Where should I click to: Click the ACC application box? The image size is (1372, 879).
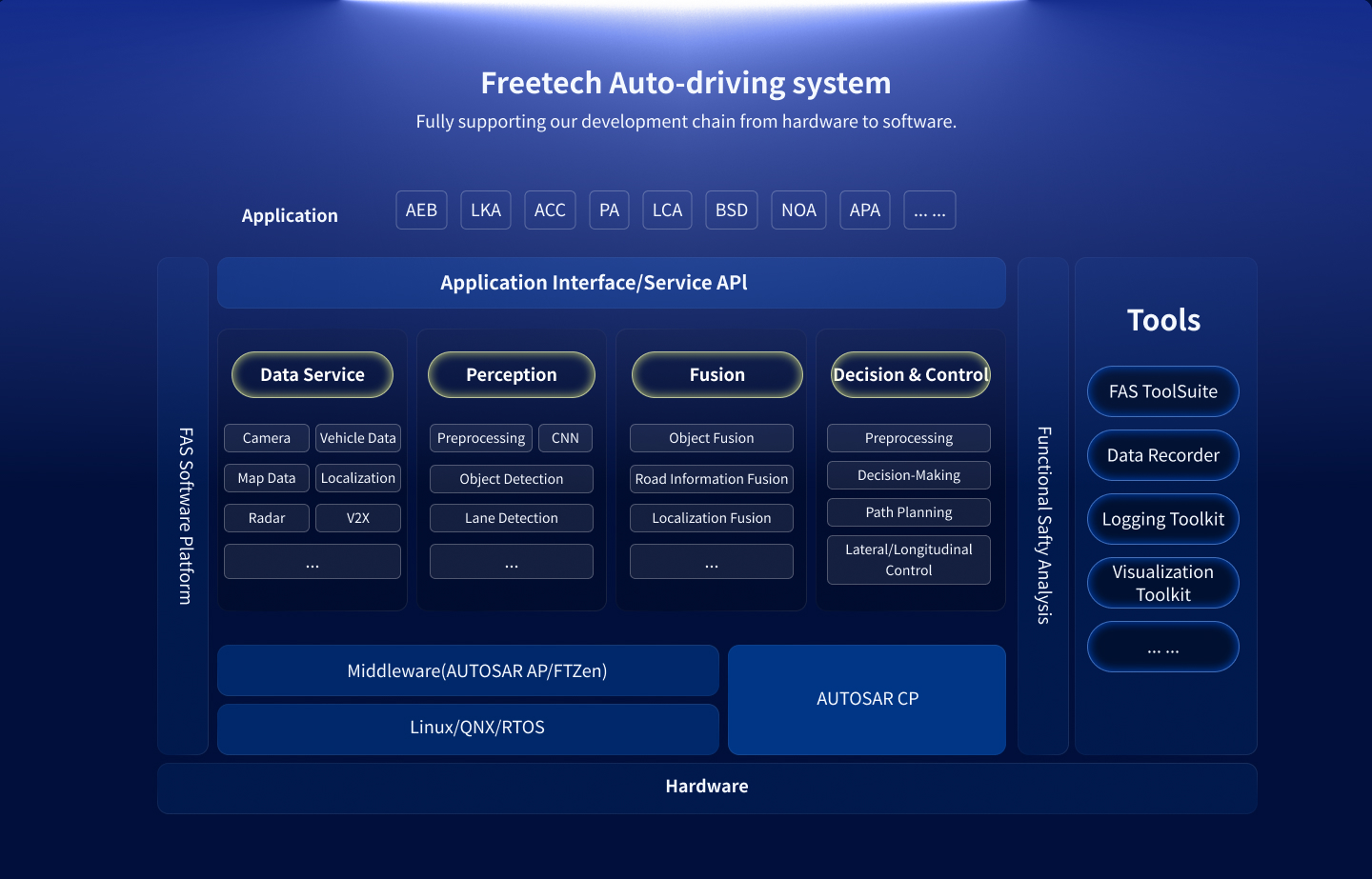[x=550, y=210]
